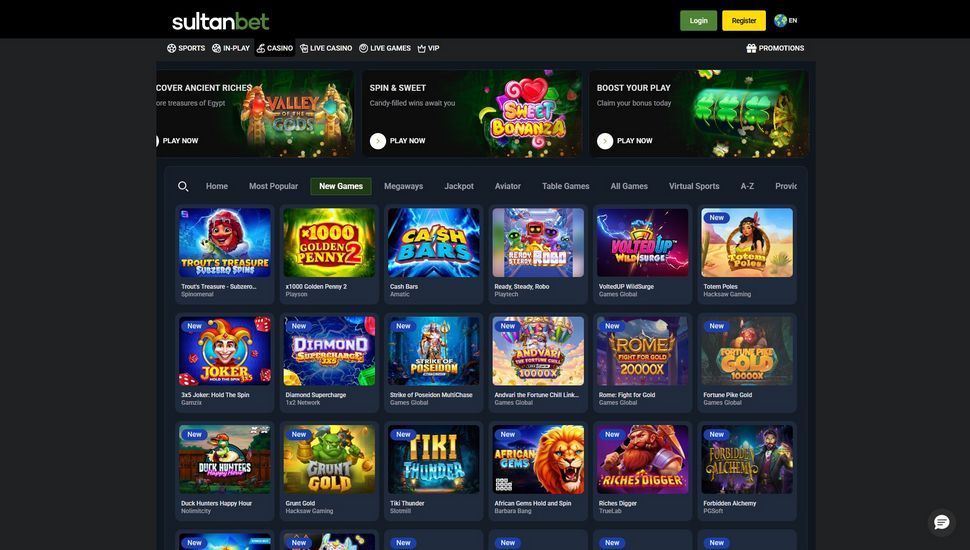Open the Riches Digger game thumbnail
The image size is (970, 550).
point(643,459)
